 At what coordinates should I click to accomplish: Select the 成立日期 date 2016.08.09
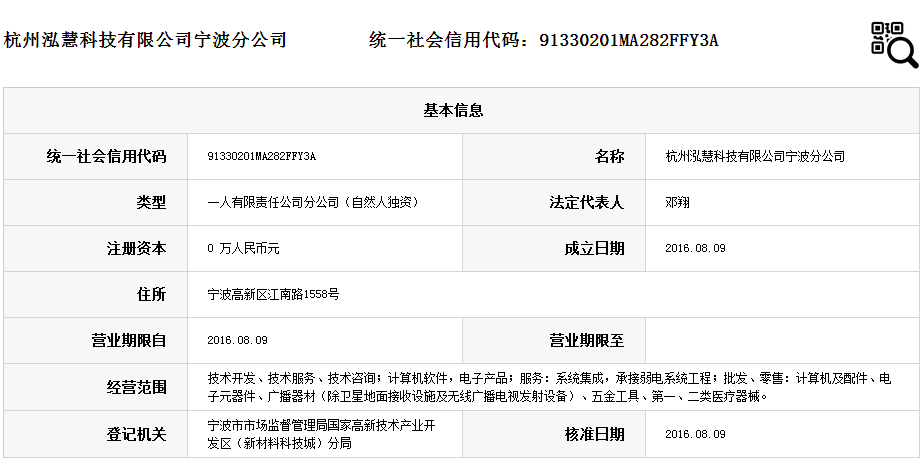(695, 248)
